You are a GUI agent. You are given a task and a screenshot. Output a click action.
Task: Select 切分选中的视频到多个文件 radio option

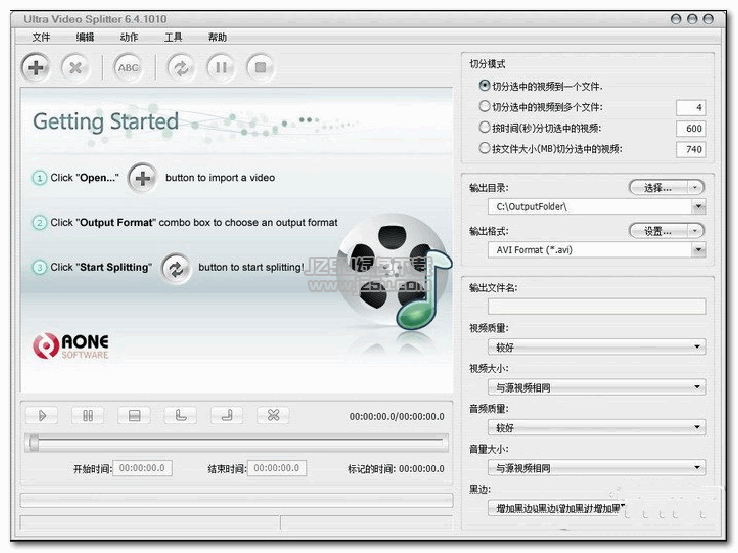pos(485,107)
